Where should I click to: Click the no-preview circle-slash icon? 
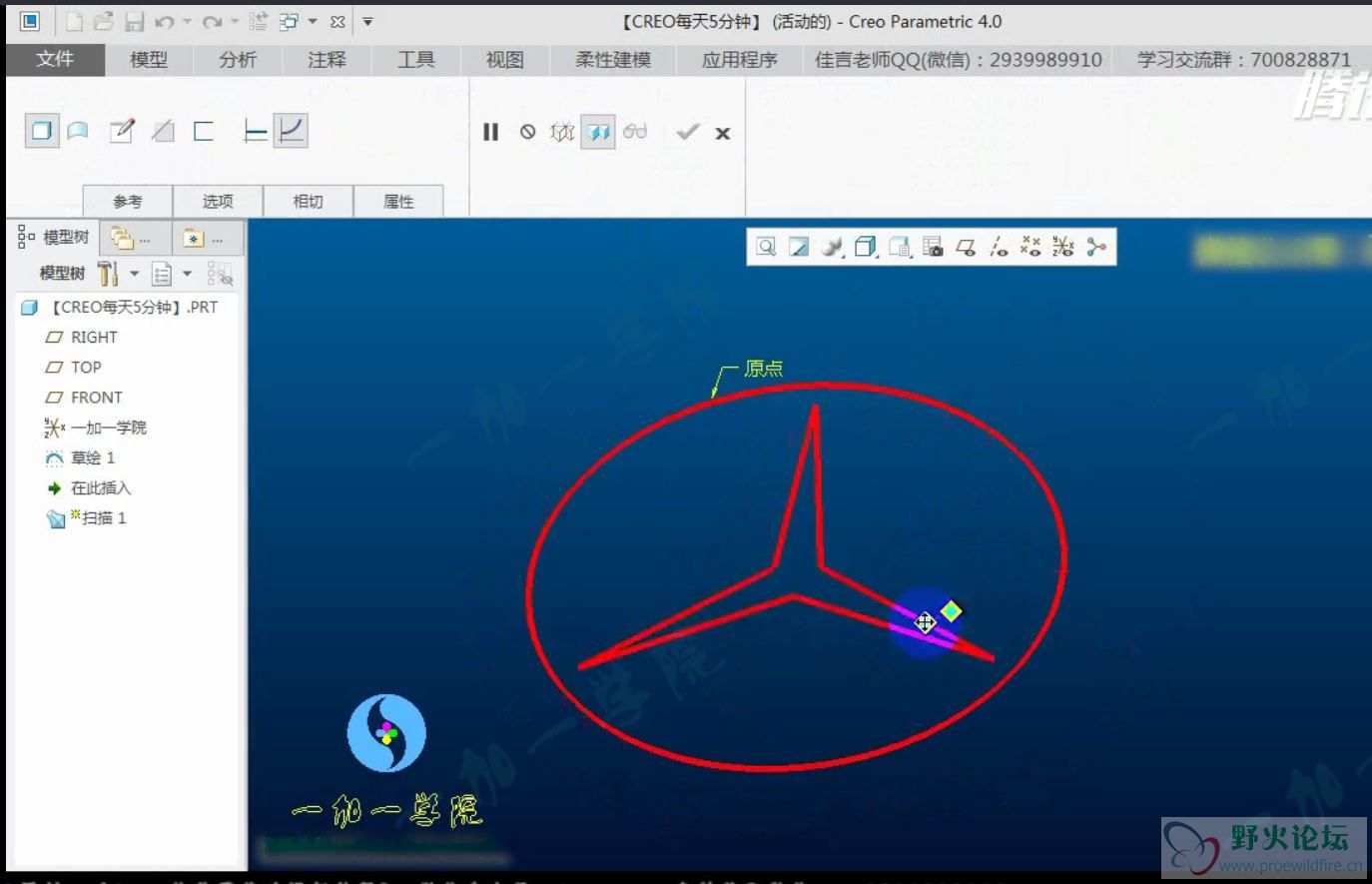click(x=527, y=132)
